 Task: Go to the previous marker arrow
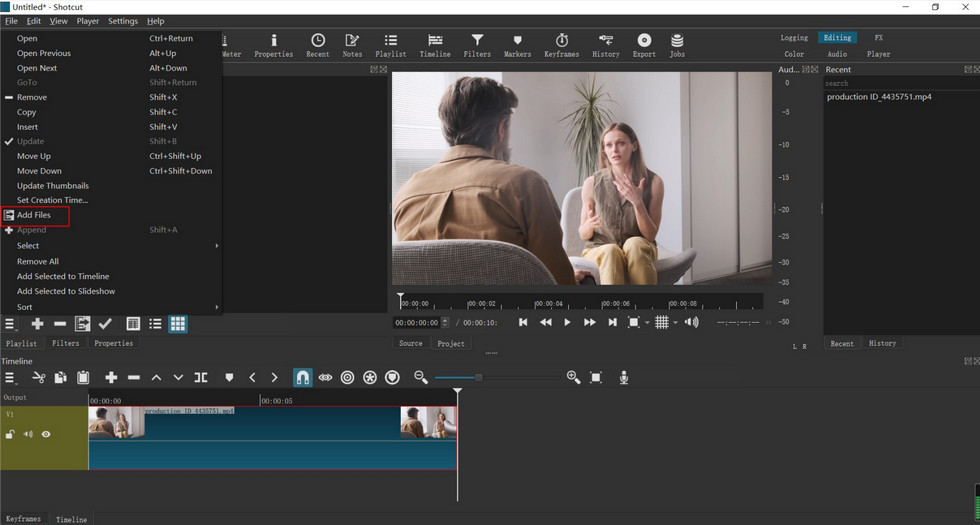pyautogui.click(x=252, y=378)
